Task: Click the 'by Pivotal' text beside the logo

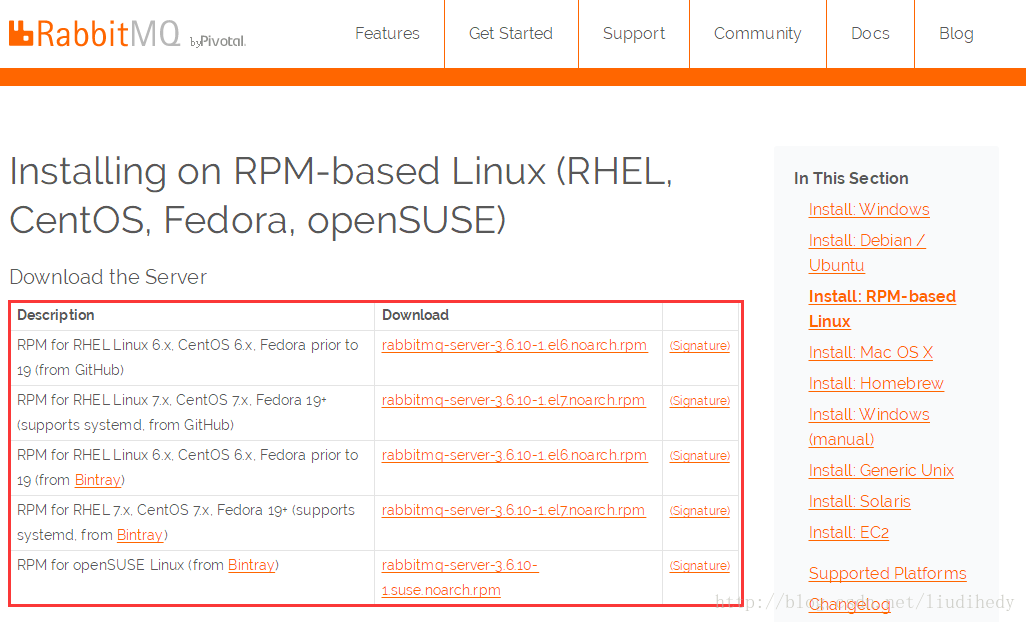Action: [218, 41]
